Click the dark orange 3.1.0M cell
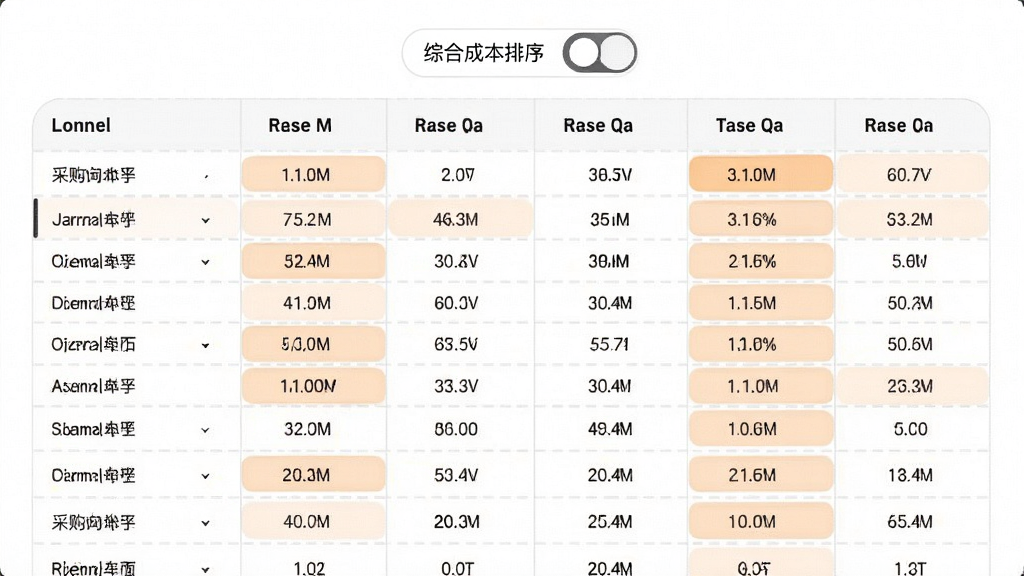This screenshot has width=1024, height=576. tap(761, 174)
